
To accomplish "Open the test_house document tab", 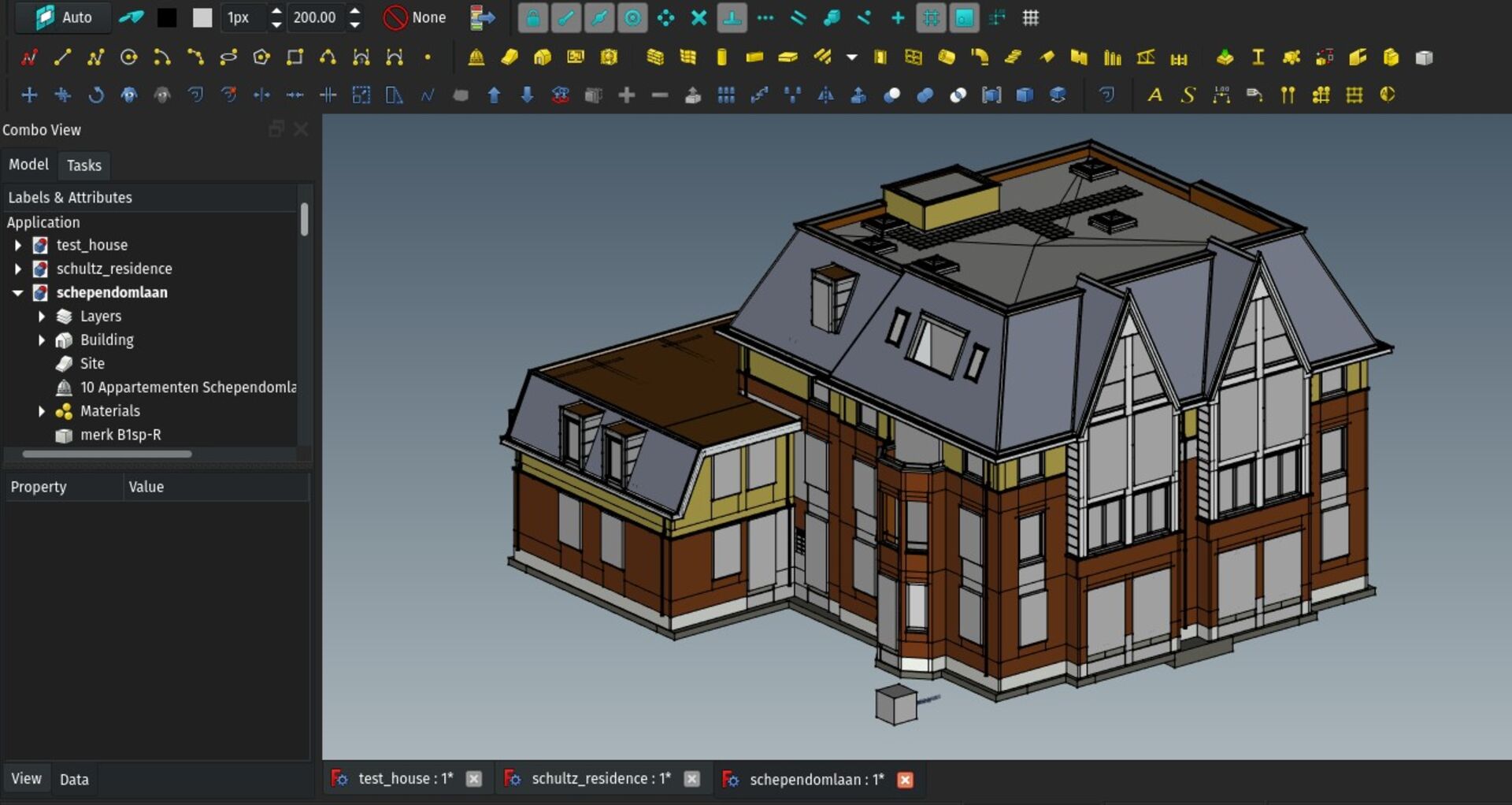I will (x=405, y=779).
